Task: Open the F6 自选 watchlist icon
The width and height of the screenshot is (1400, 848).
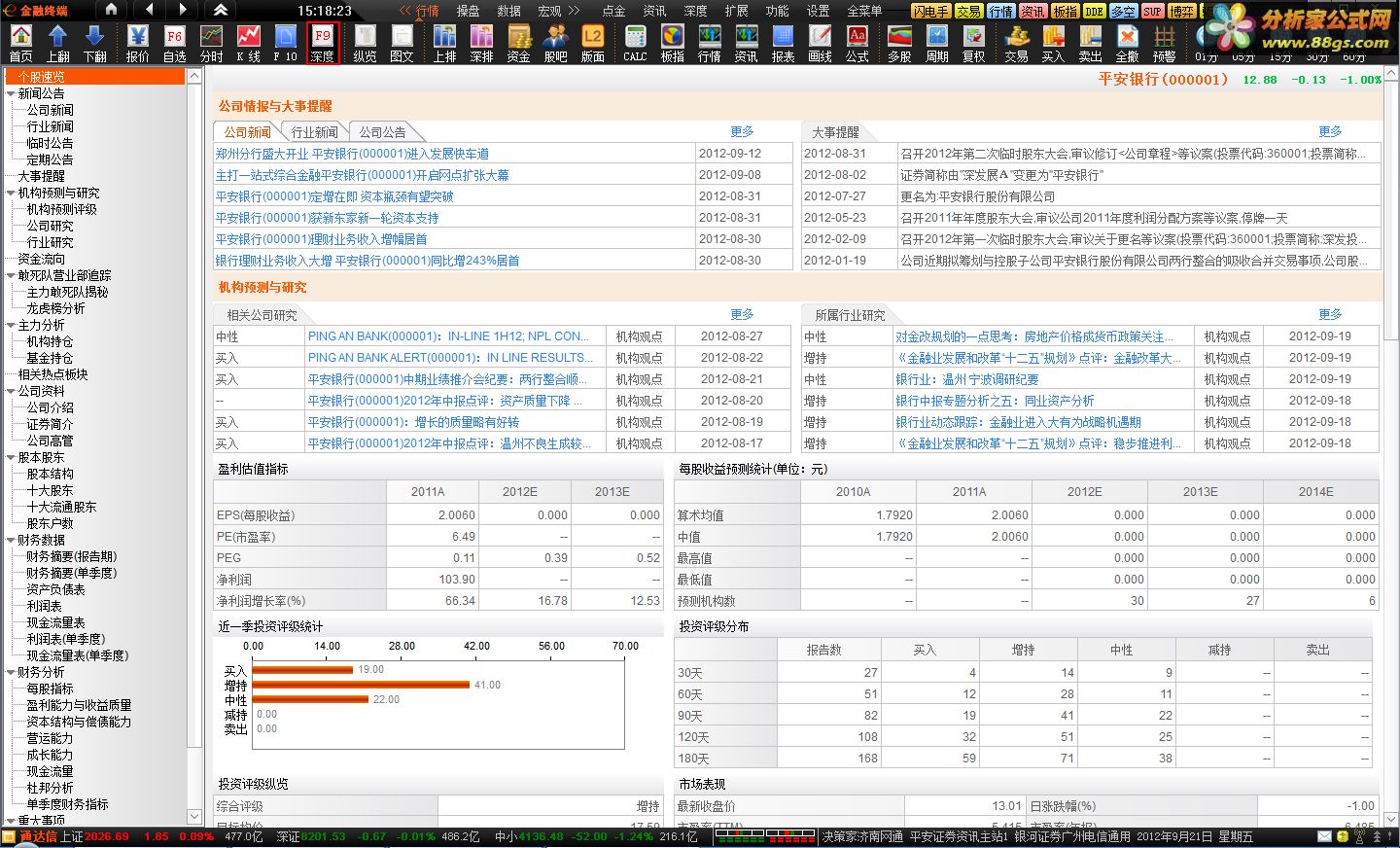Action: point(175,43)
